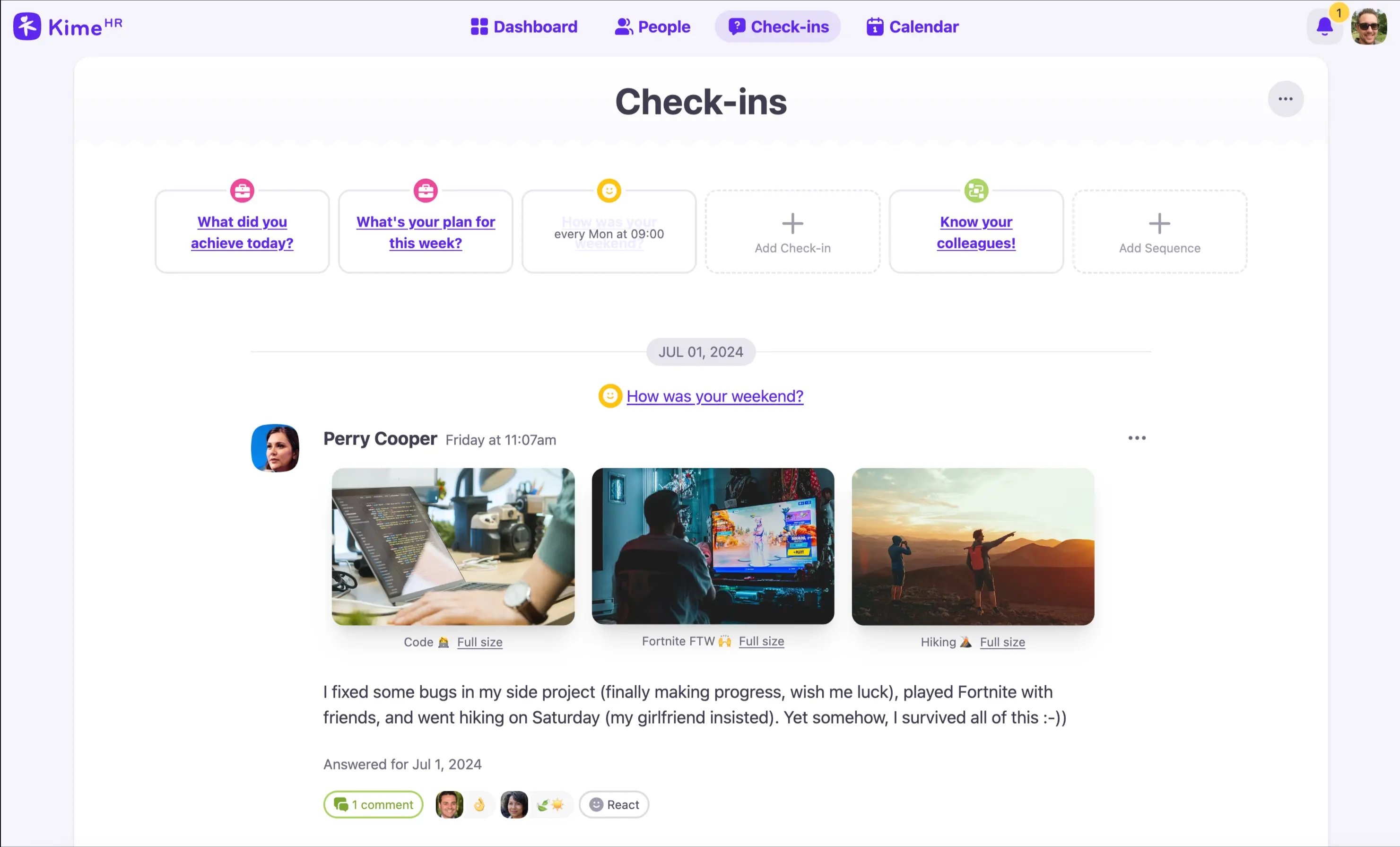The height and width of the screenshot is (847, 1400).
Task: Click the green icon above Know your colleagues
Action: point(975,191)
